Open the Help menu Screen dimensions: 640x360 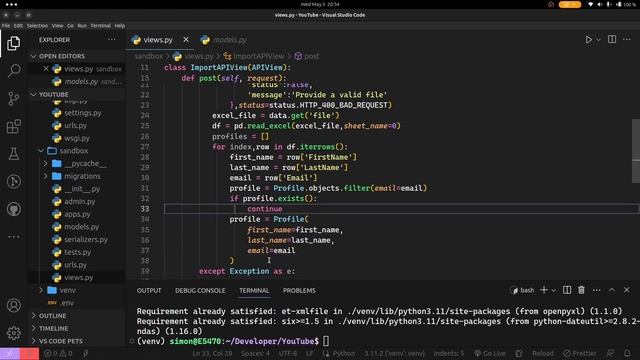coord(120,26)
